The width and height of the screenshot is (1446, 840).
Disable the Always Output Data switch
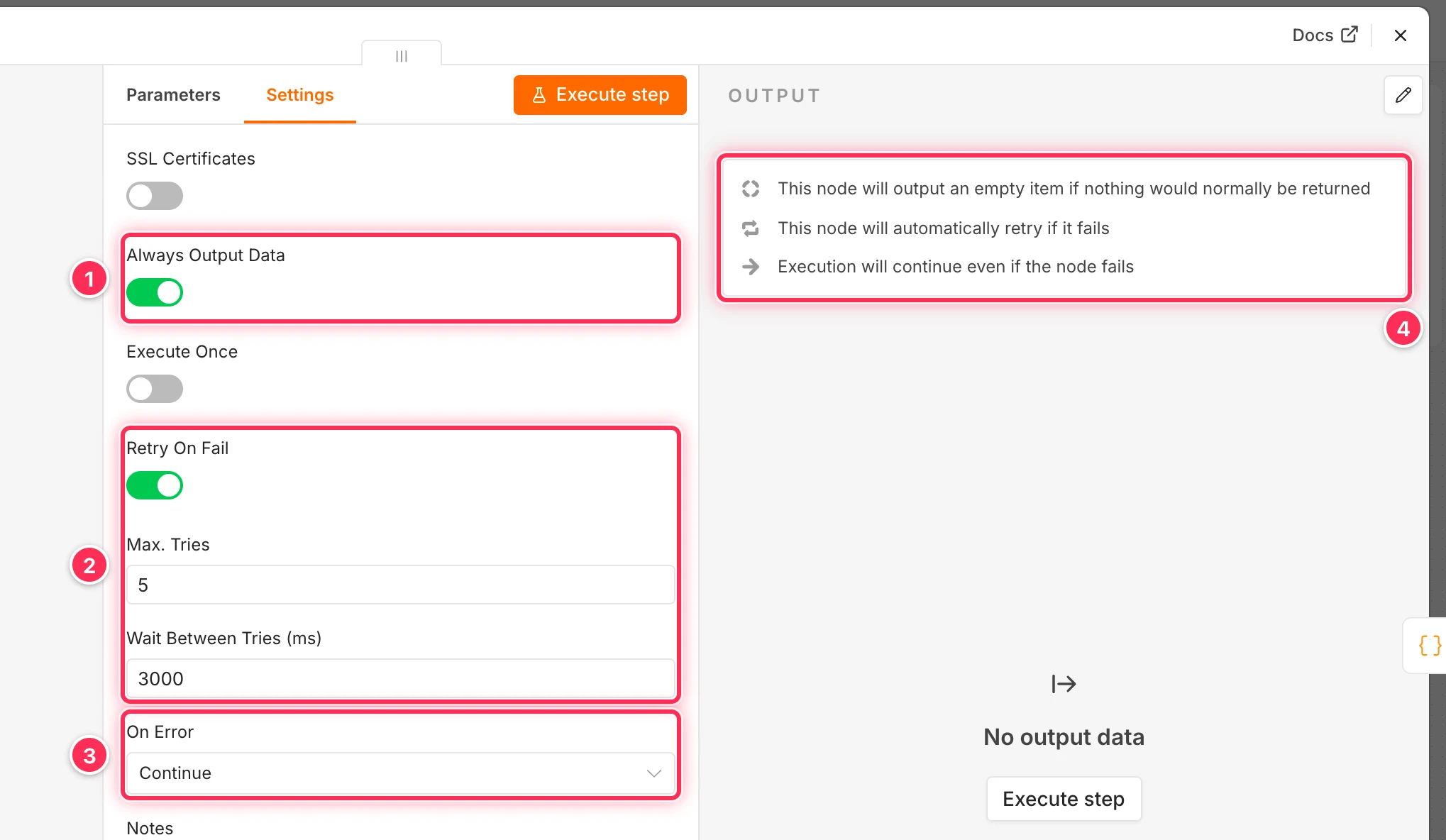click(155, 292)
